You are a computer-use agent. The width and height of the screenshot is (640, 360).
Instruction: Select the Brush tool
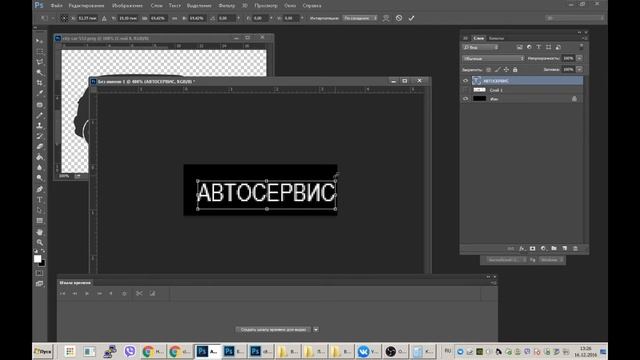tap(40, 116)
